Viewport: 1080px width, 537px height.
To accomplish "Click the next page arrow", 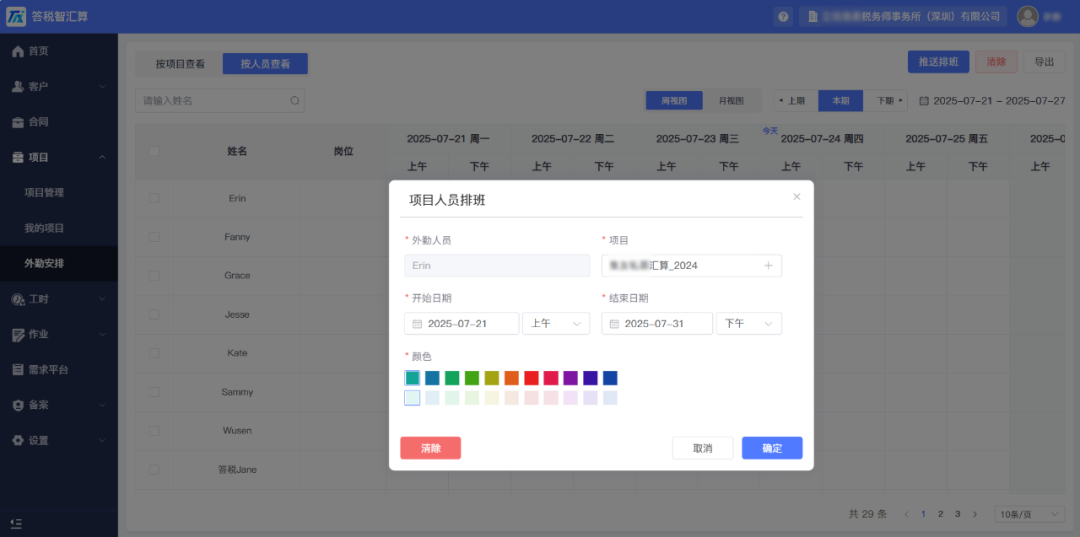I will point(975,514).
